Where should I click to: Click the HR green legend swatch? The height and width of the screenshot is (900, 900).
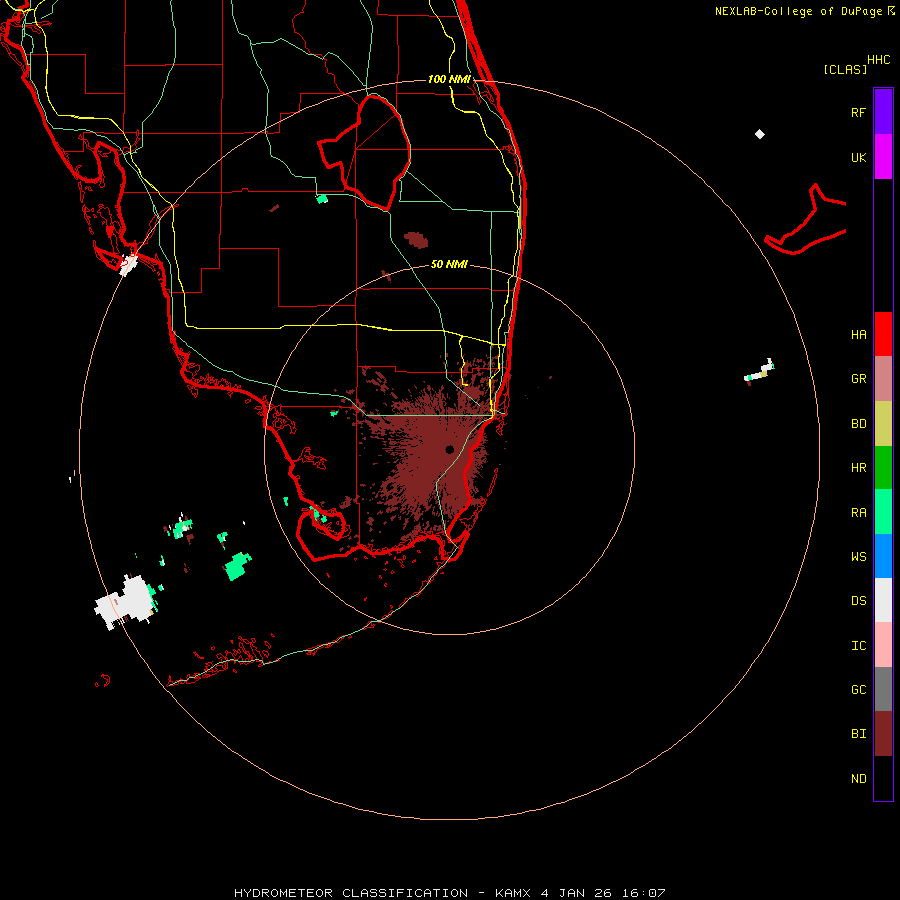point(883,467)
